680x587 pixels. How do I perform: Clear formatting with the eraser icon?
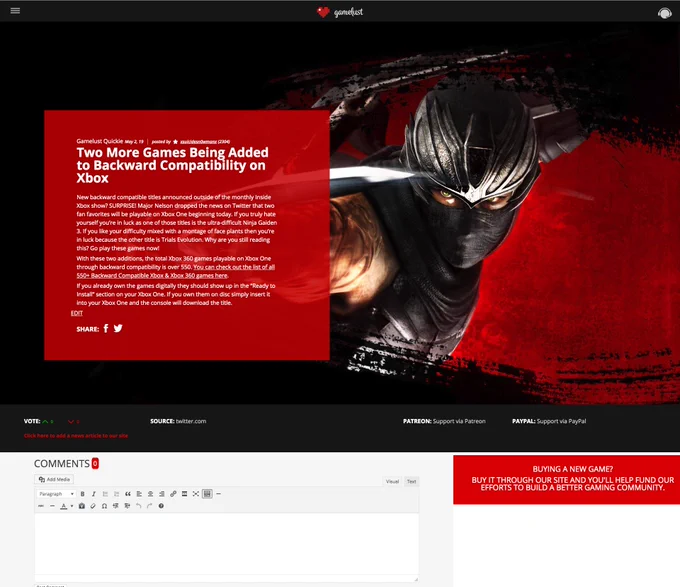point(93,506)
